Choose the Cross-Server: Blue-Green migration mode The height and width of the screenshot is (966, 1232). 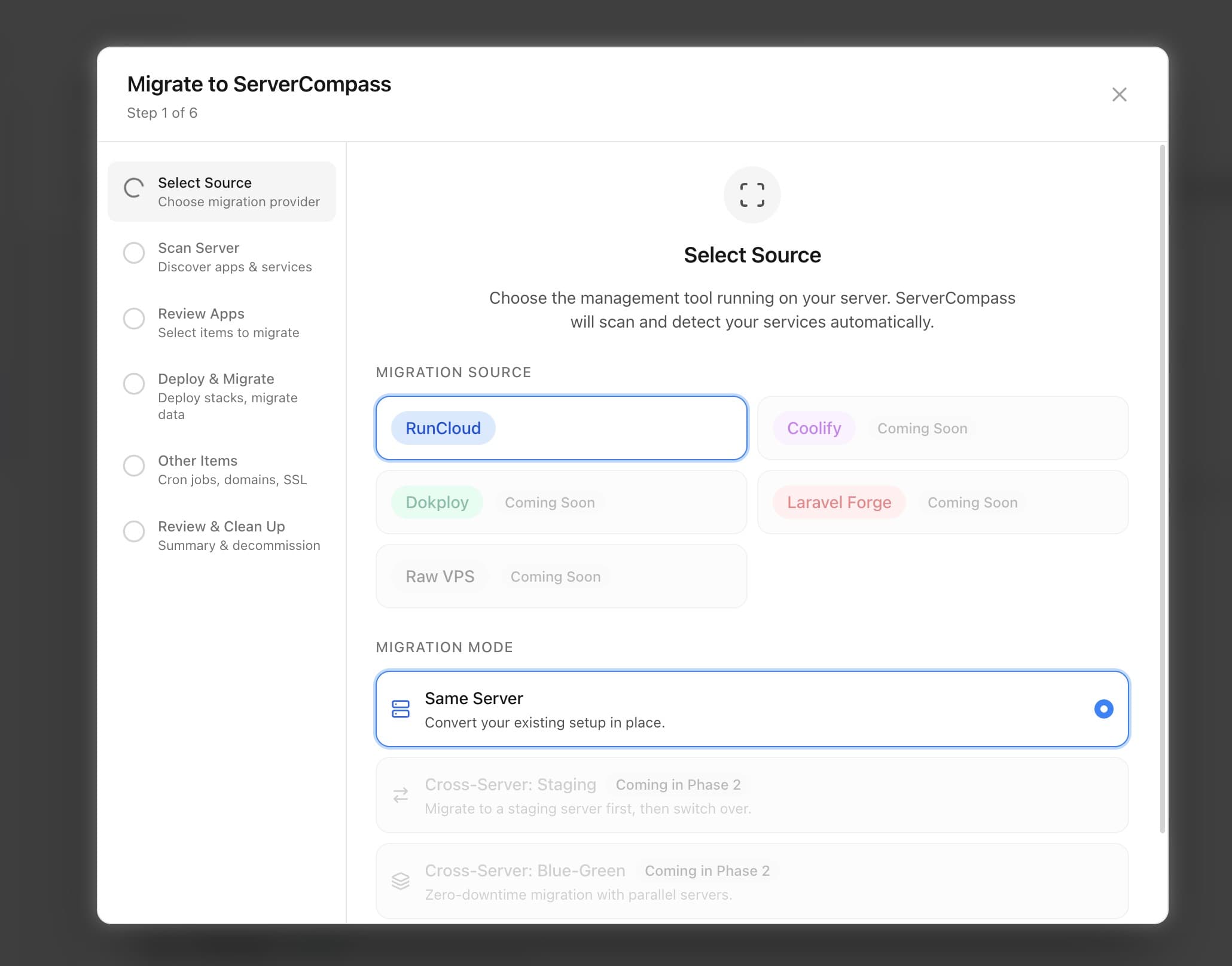[x=752, y=881]
